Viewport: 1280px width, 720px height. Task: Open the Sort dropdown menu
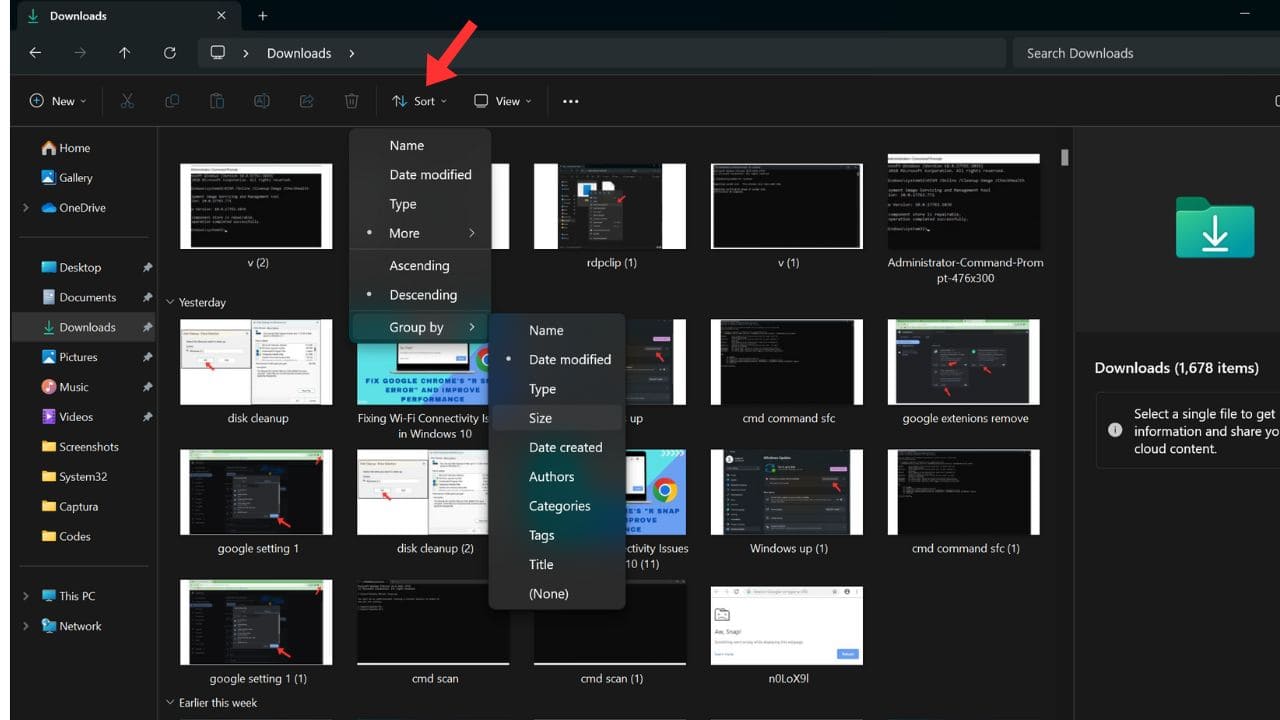420,101
